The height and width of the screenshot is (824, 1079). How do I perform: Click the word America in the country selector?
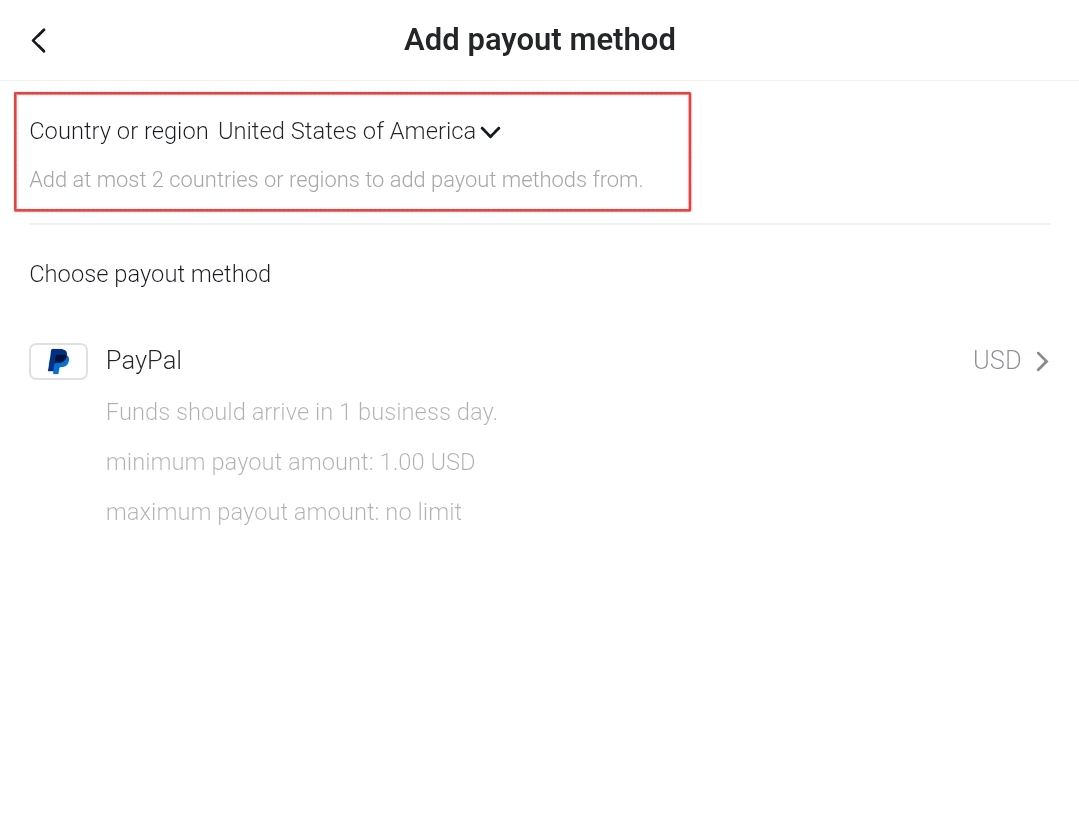click(x=433, y=131)
